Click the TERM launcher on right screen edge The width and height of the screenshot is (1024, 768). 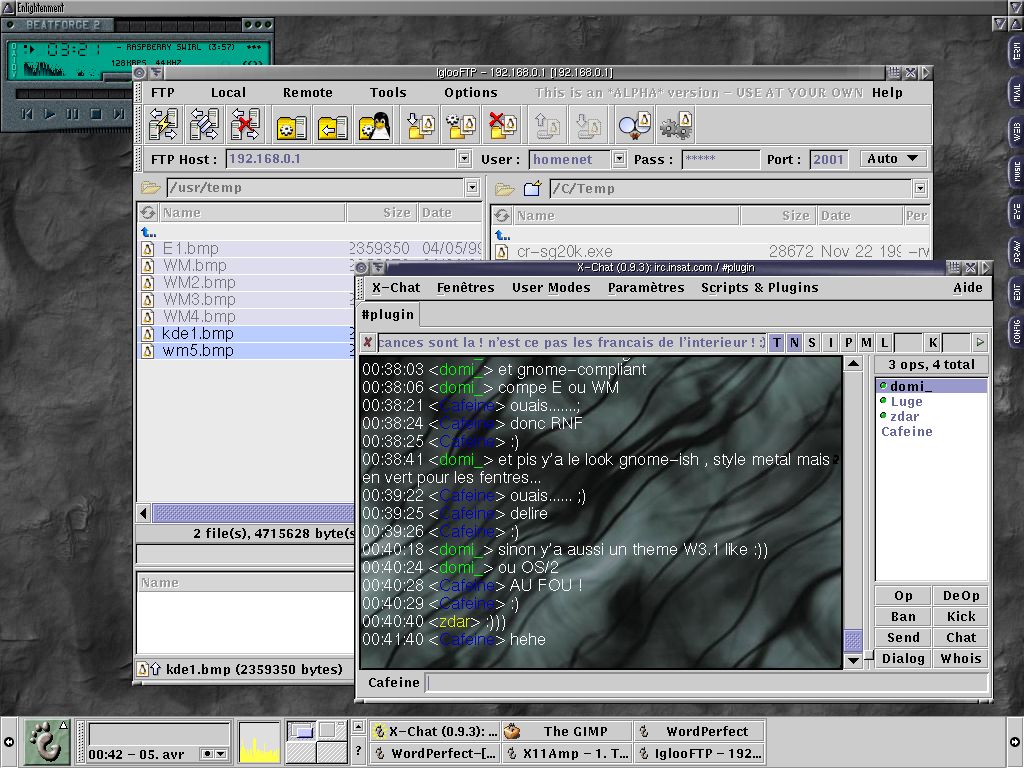pos(1016,52)
